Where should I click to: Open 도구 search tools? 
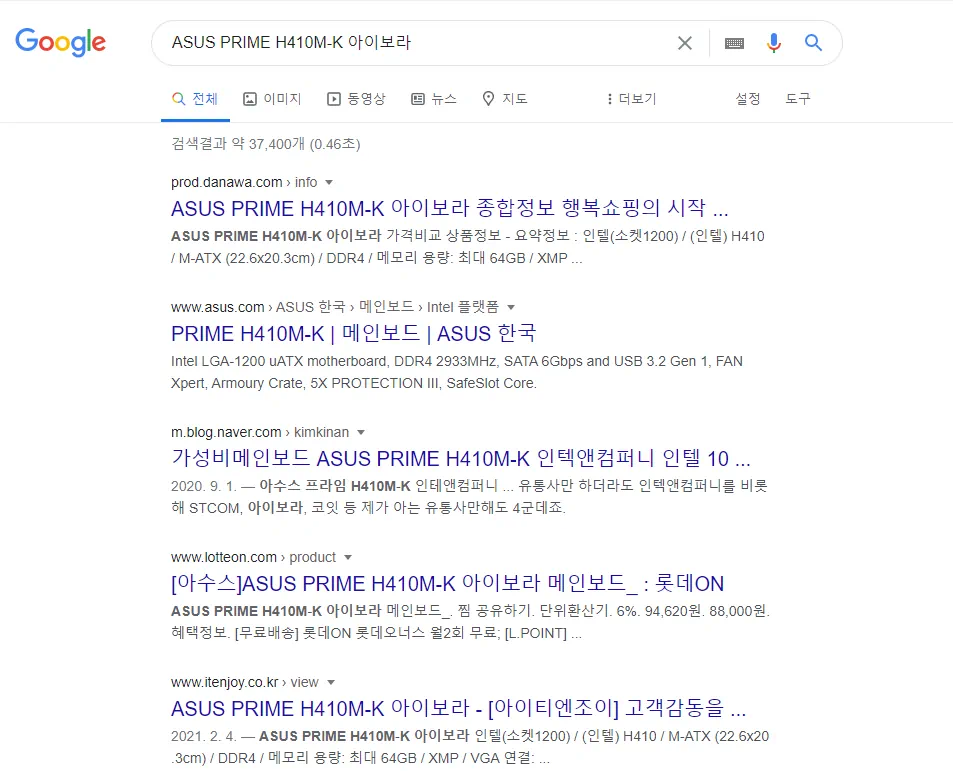point(797,99)
